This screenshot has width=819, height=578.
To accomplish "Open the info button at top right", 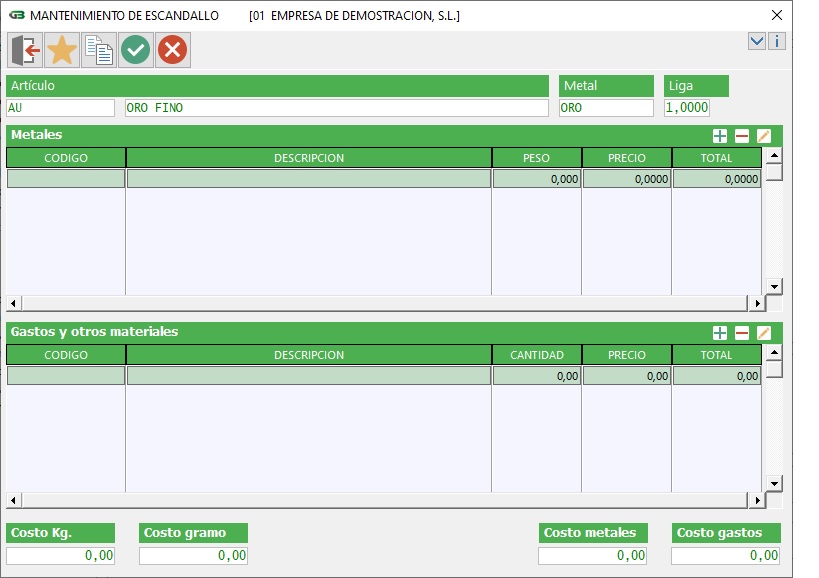I will [x=777, y=41].
